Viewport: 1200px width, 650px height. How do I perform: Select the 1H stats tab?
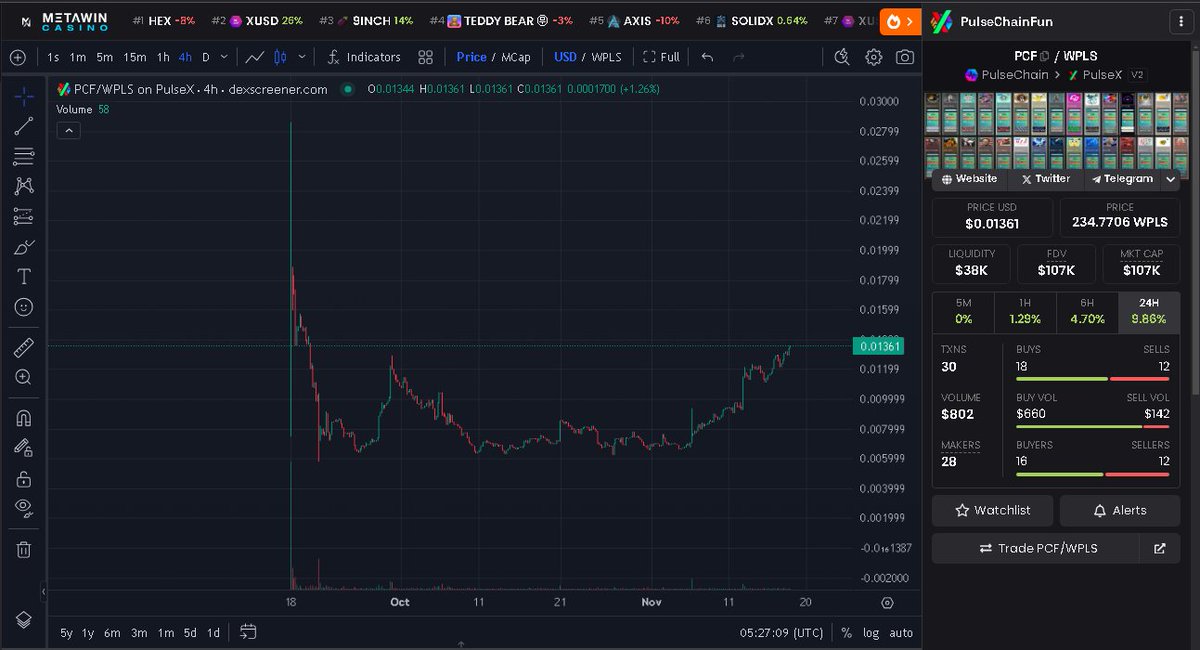[x=1025, y=312]
